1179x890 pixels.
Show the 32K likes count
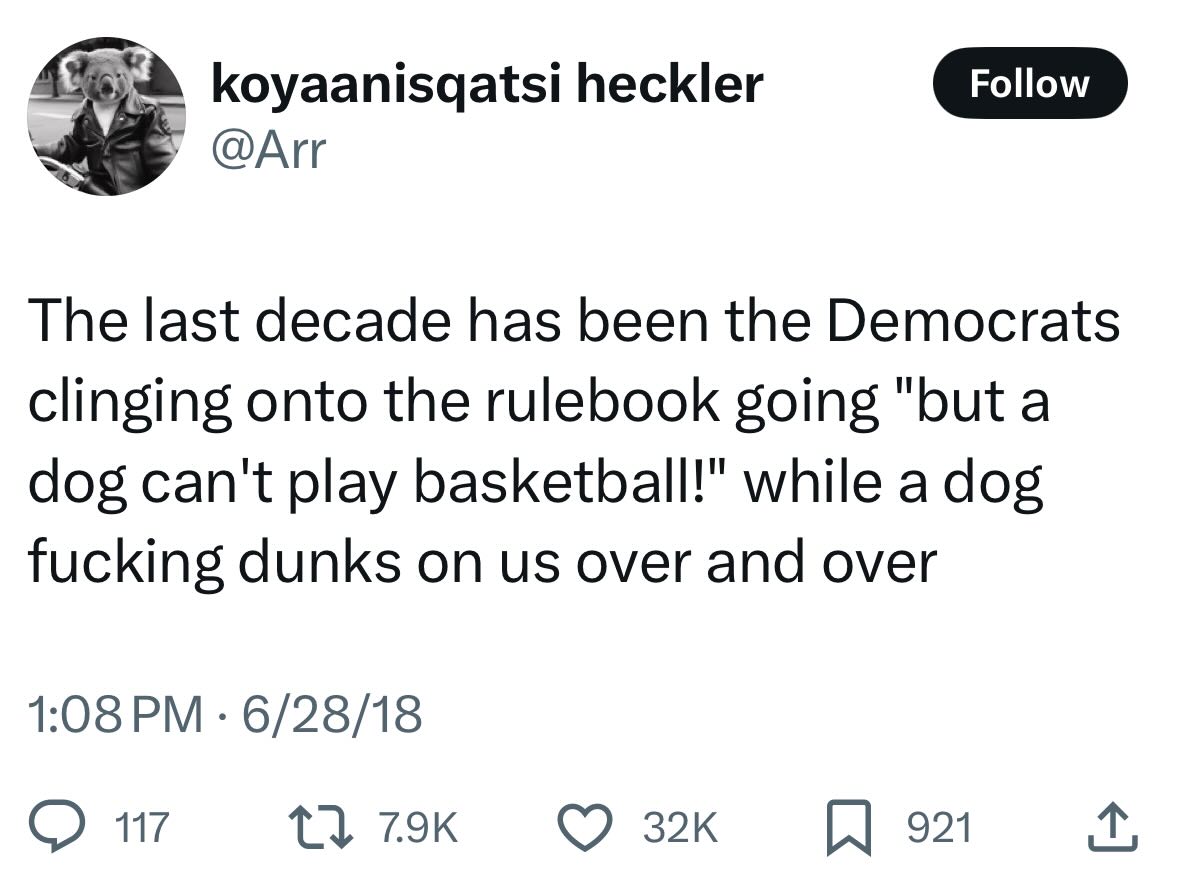[x=679, y=827]
